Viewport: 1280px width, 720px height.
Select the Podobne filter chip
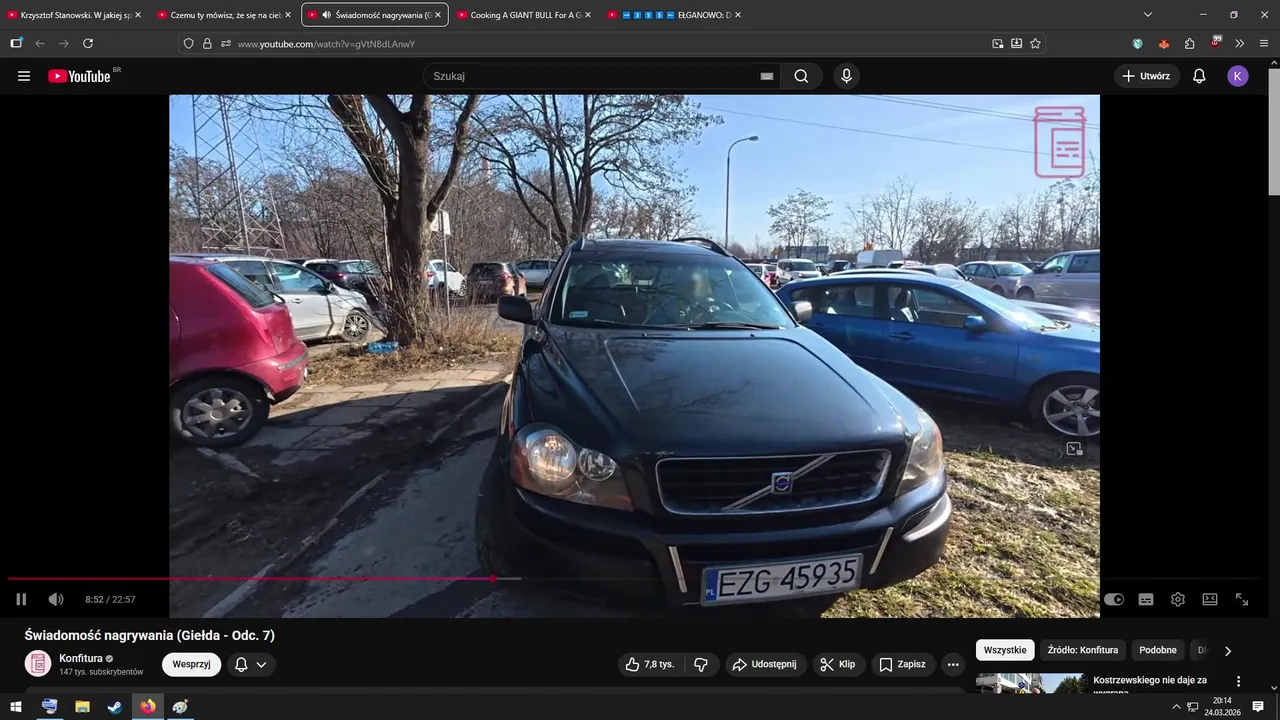coord(1158,650)
